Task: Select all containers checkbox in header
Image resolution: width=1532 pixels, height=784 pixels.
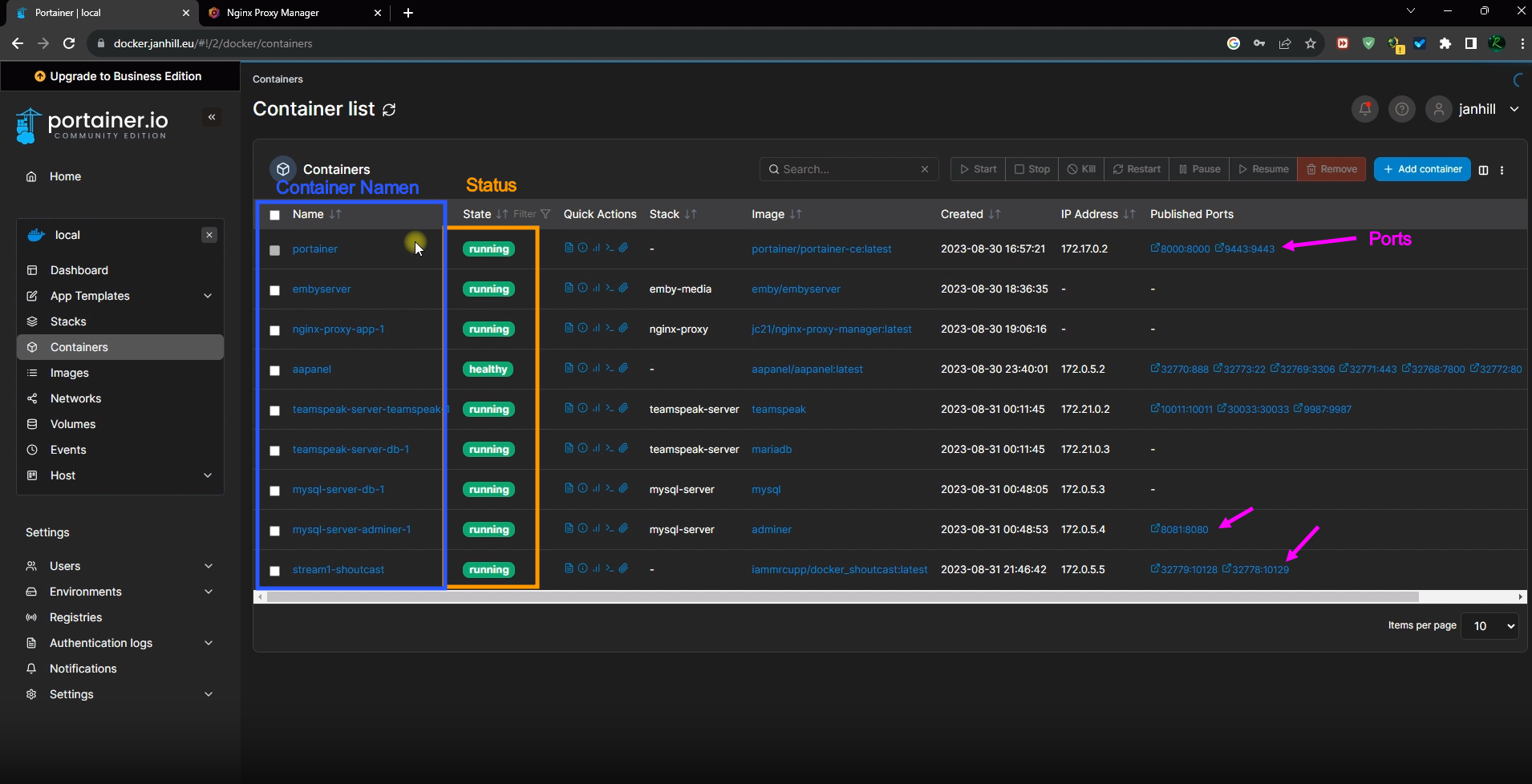Action: coord(274,215)
